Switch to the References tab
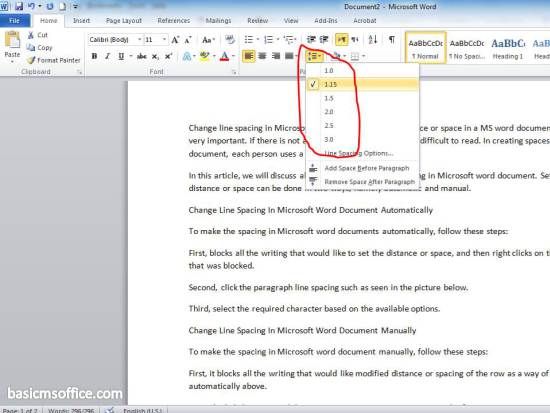 tap(174, 21)
